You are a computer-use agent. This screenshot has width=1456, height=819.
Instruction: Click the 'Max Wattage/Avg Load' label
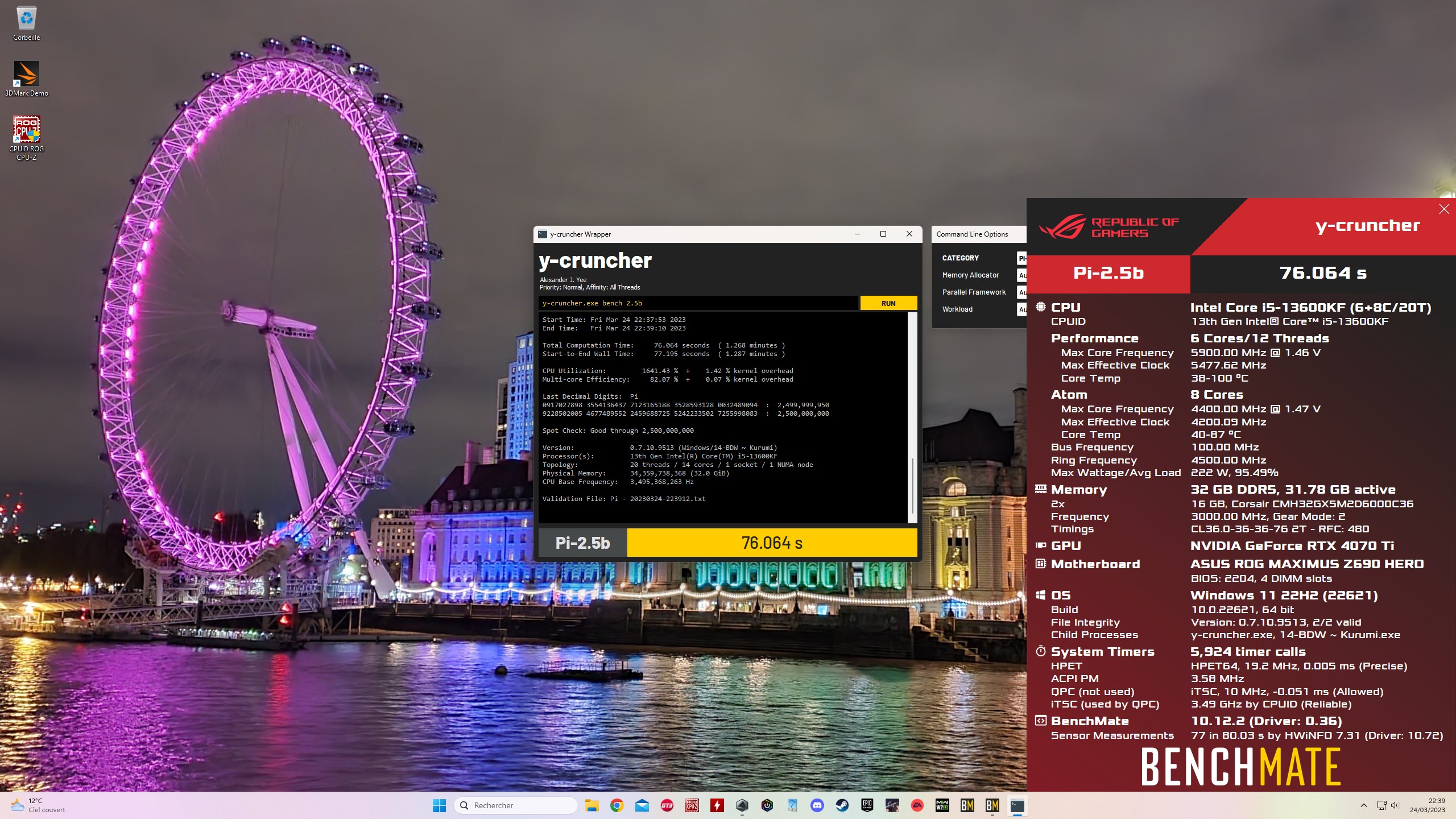[1115, 473]
